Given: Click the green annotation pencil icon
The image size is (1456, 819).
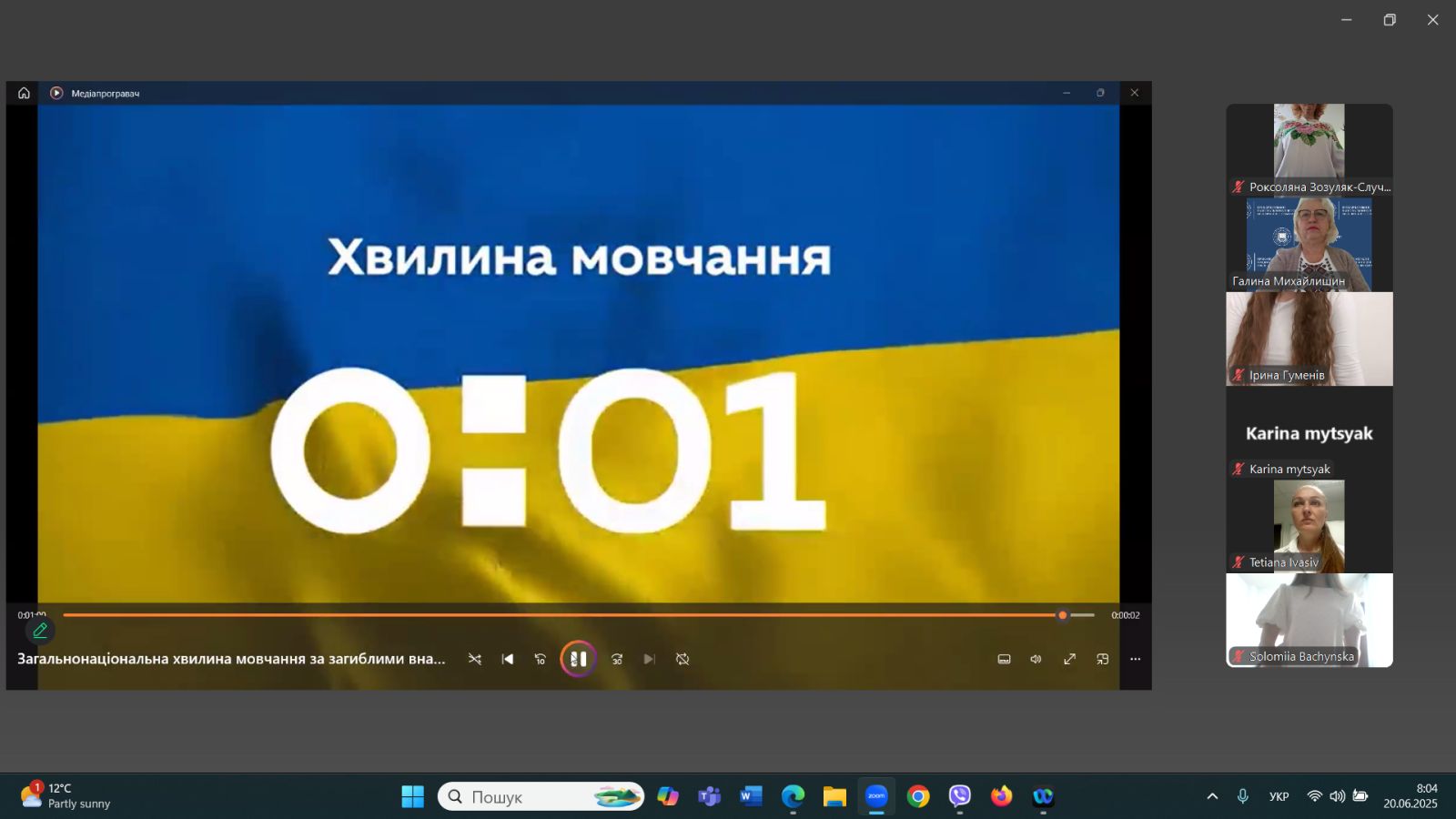Looking at the screenshot, I should tap(40, 630).
